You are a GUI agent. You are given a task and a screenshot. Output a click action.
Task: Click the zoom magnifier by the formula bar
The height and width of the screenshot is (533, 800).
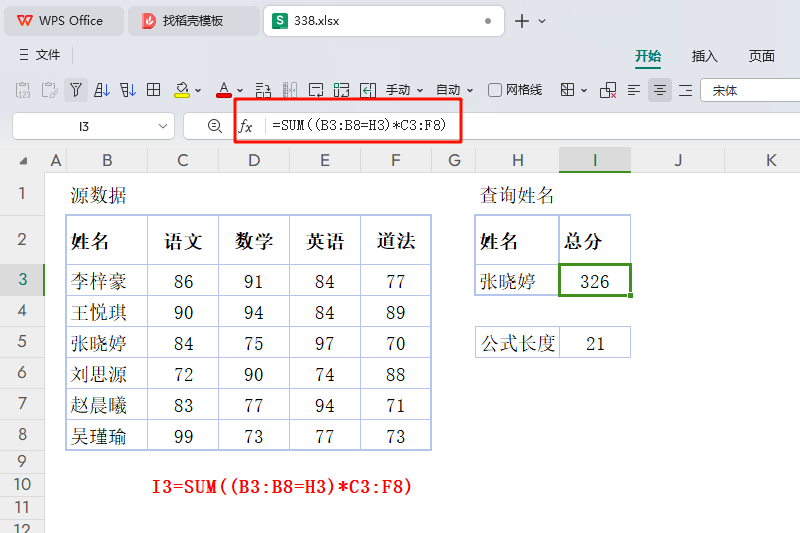(x=215, y=125)
